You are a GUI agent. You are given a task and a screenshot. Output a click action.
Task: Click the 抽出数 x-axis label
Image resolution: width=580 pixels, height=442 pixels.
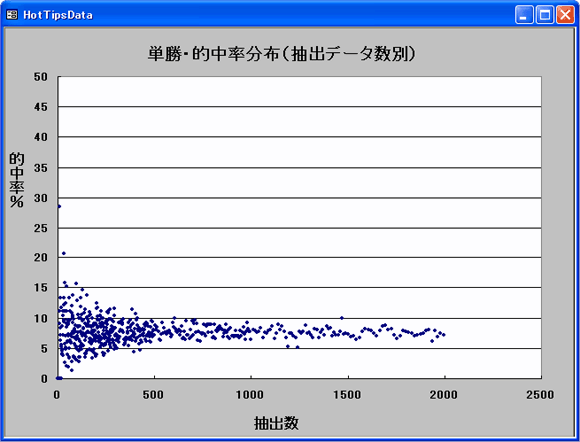(276, 423)
